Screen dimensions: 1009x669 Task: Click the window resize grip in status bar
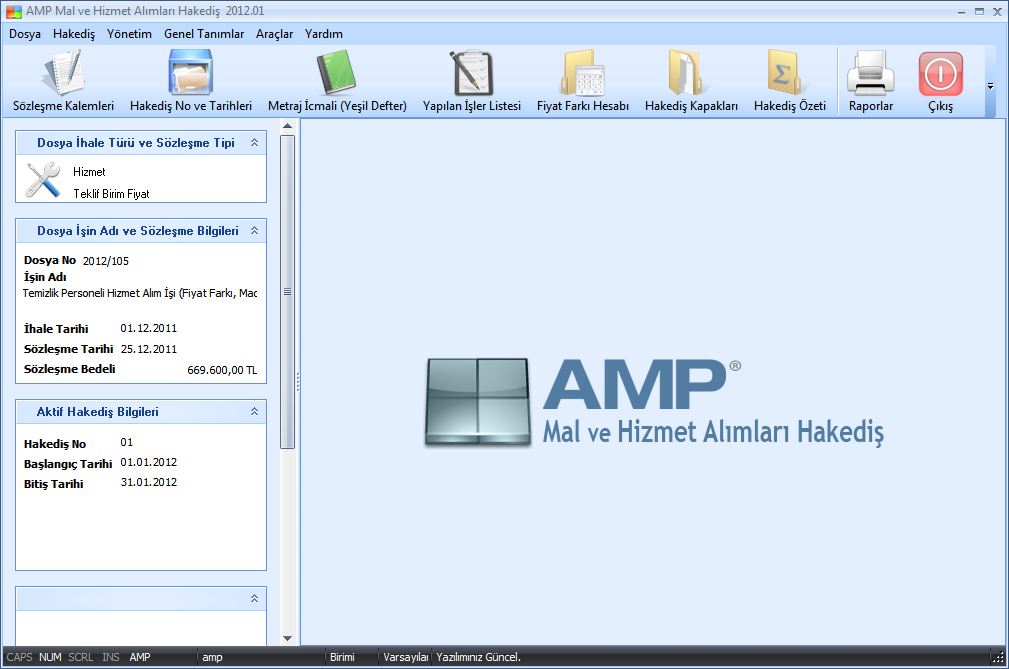[998, 657]
